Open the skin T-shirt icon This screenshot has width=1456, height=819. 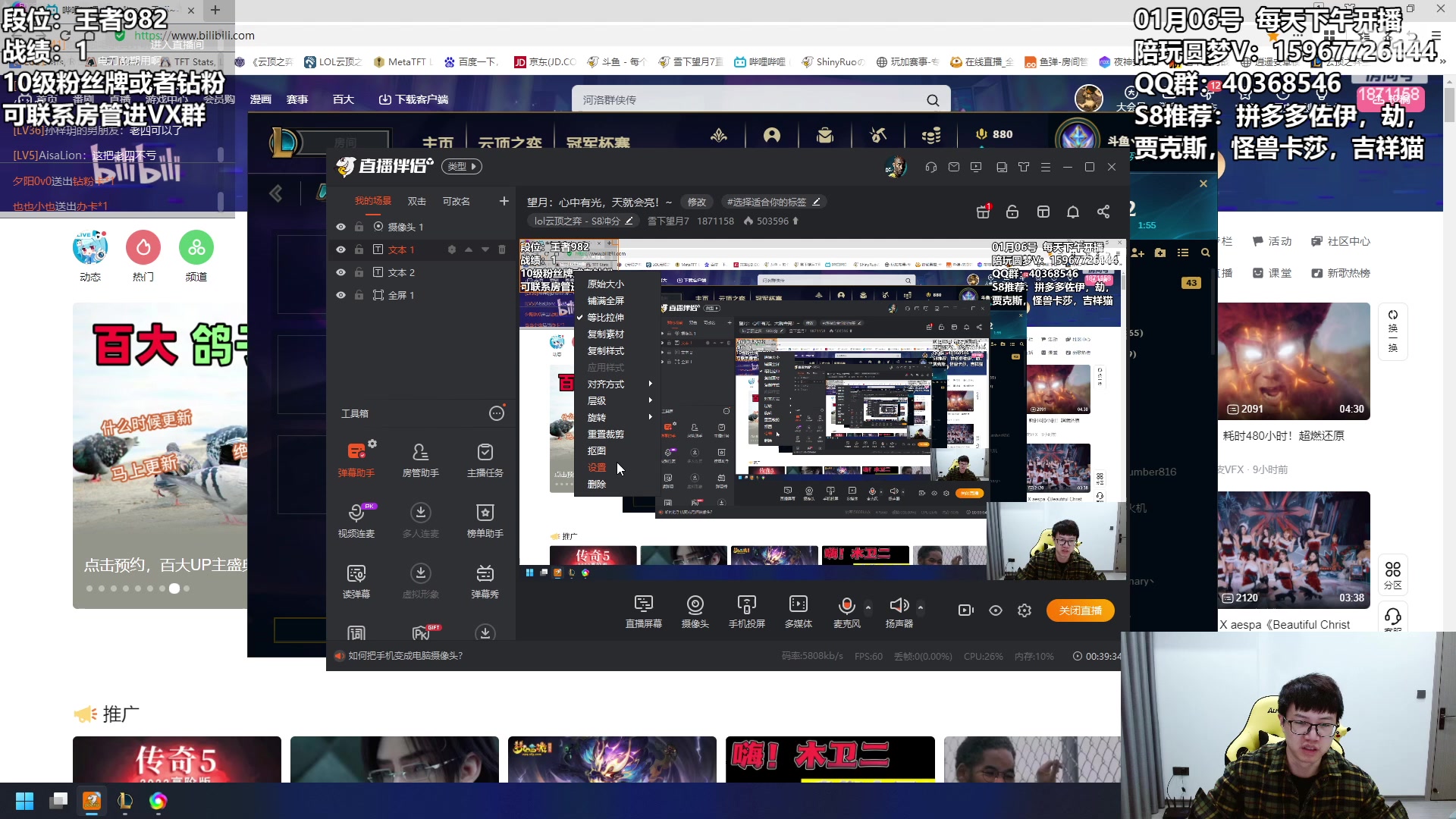click(1024, 167)
